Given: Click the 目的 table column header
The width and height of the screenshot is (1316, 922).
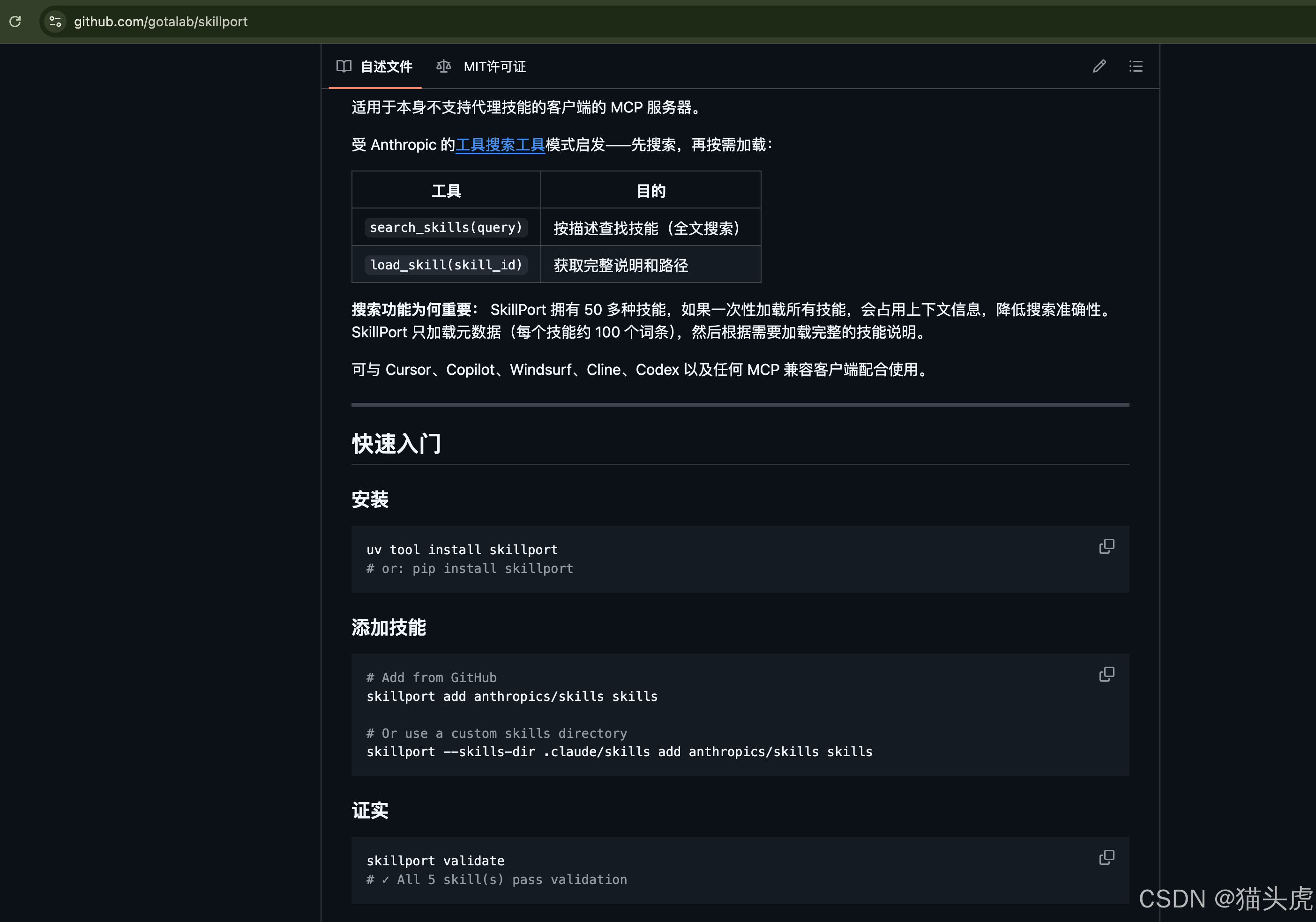Looking at the screenshot, I should pyautogui.click(x=651, y=191).
